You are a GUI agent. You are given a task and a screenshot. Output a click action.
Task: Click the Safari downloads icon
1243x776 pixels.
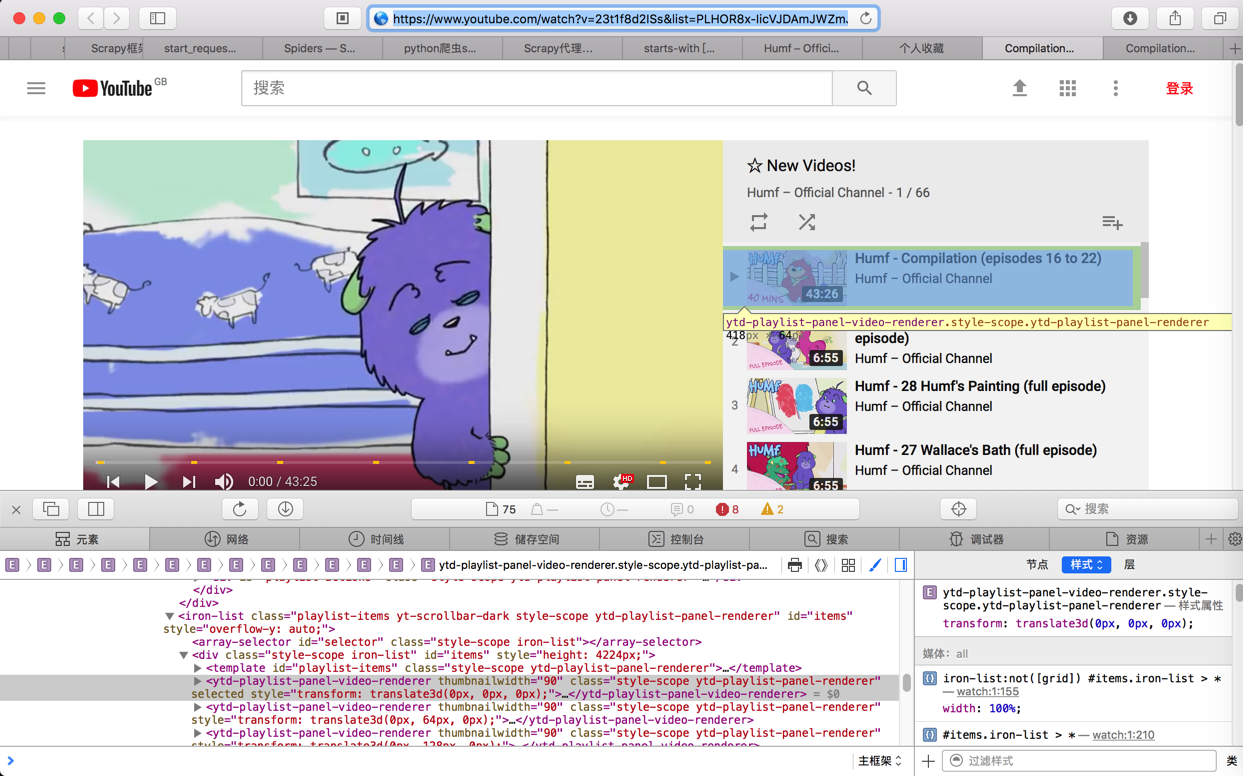coord(1130,18)
